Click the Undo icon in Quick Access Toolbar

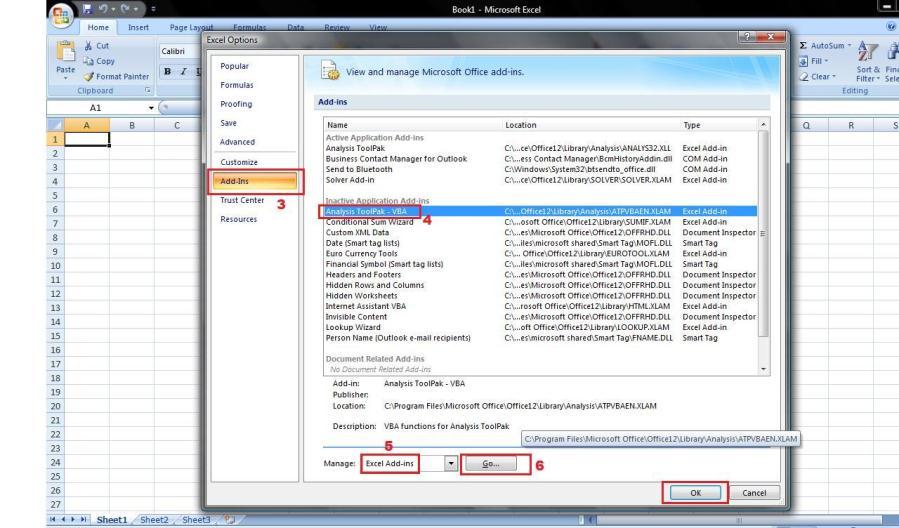click(103, 9)
